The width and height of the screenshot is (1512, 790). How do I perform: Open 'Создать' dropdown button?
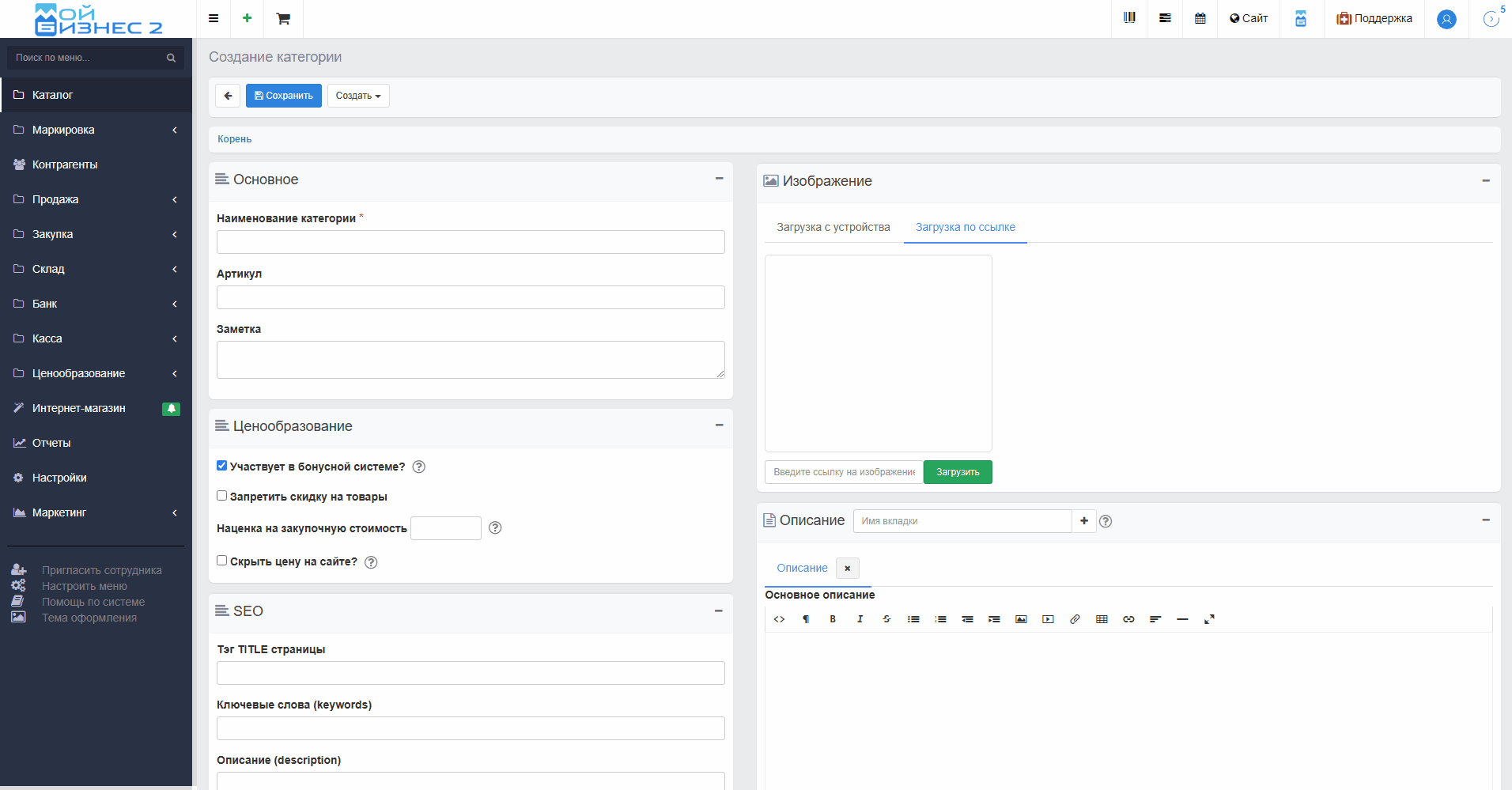pos(358,96)
